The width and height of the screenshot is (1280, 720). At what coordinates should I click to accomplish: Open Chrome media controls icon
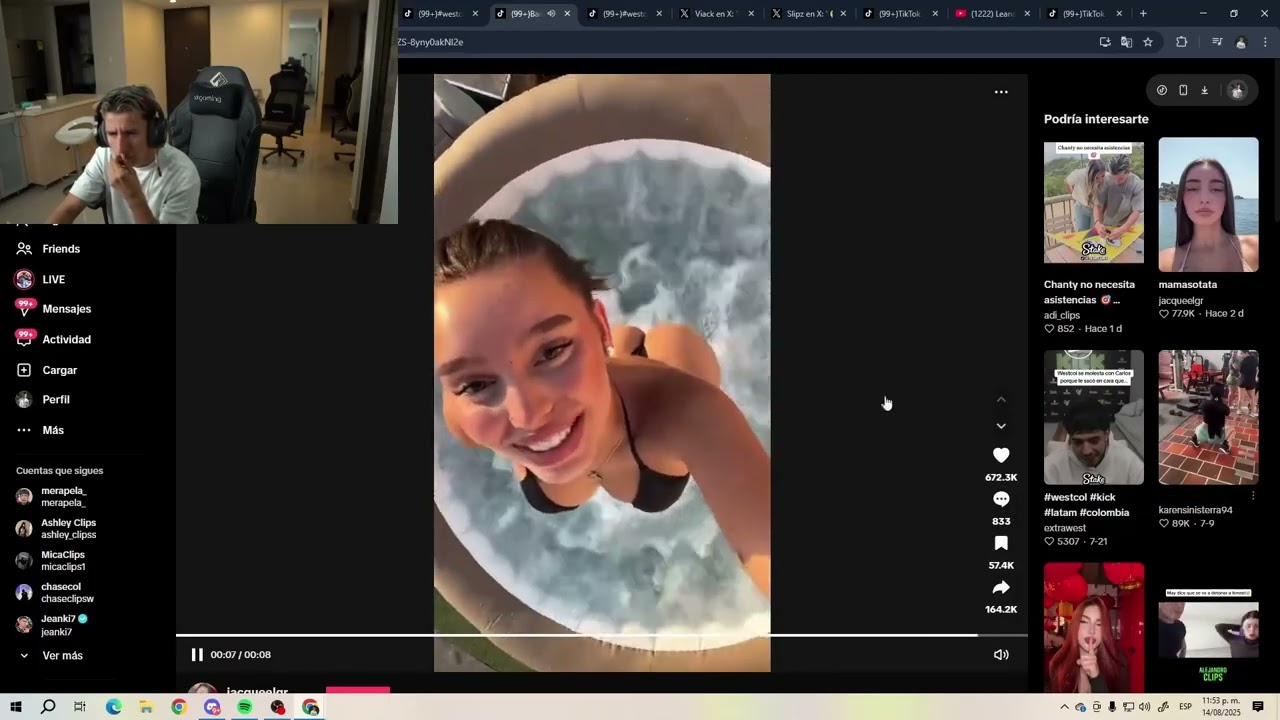pyautogui.click(x=1217, y=42)
